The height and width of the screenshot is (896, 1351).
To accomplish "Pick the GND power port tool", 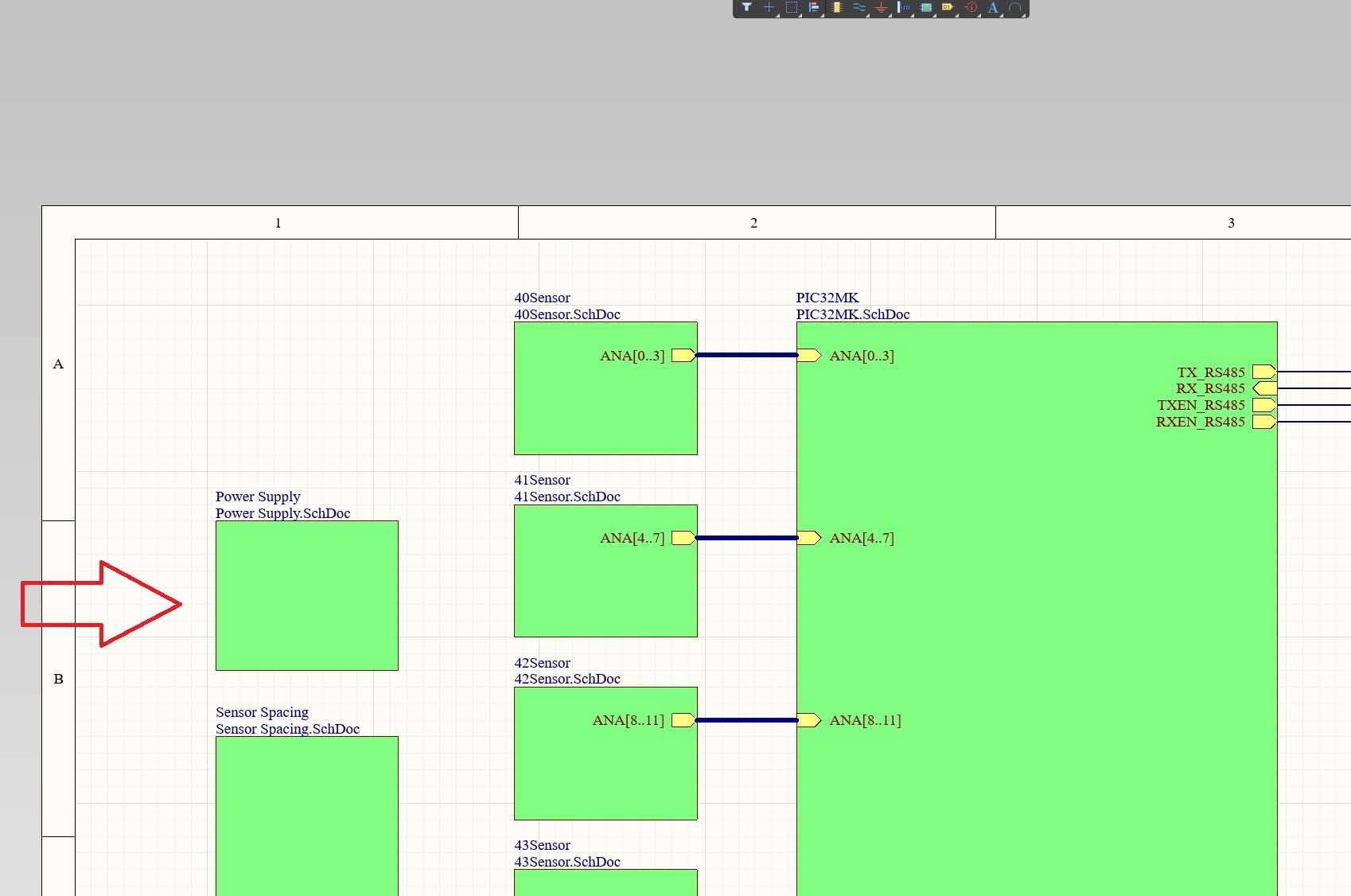I will point(881,7).
